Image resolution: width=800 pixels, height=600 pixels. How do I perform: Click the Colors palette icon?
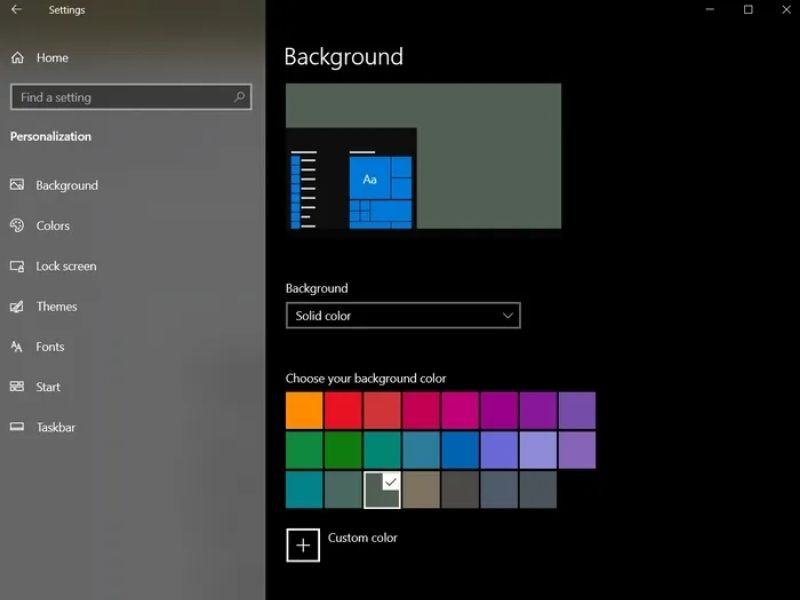pyautogui.click(x=17, y=225)
